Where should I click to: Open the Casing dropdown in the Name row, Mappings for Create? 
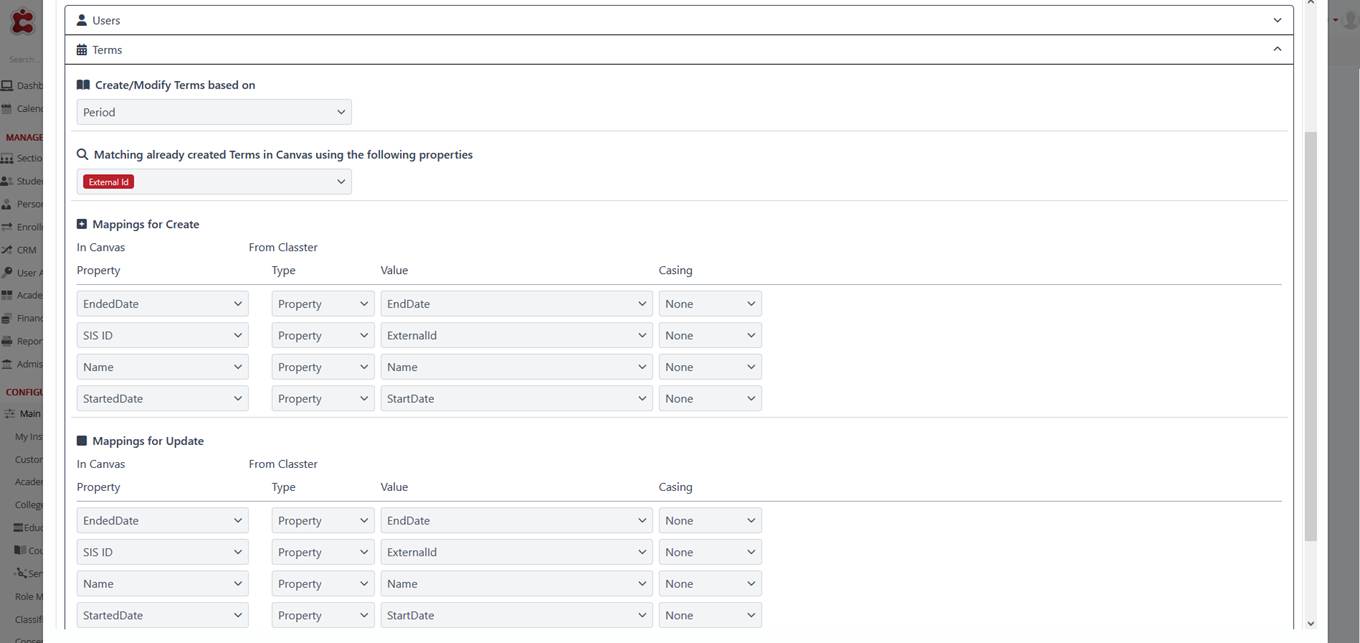click(710, 367)
